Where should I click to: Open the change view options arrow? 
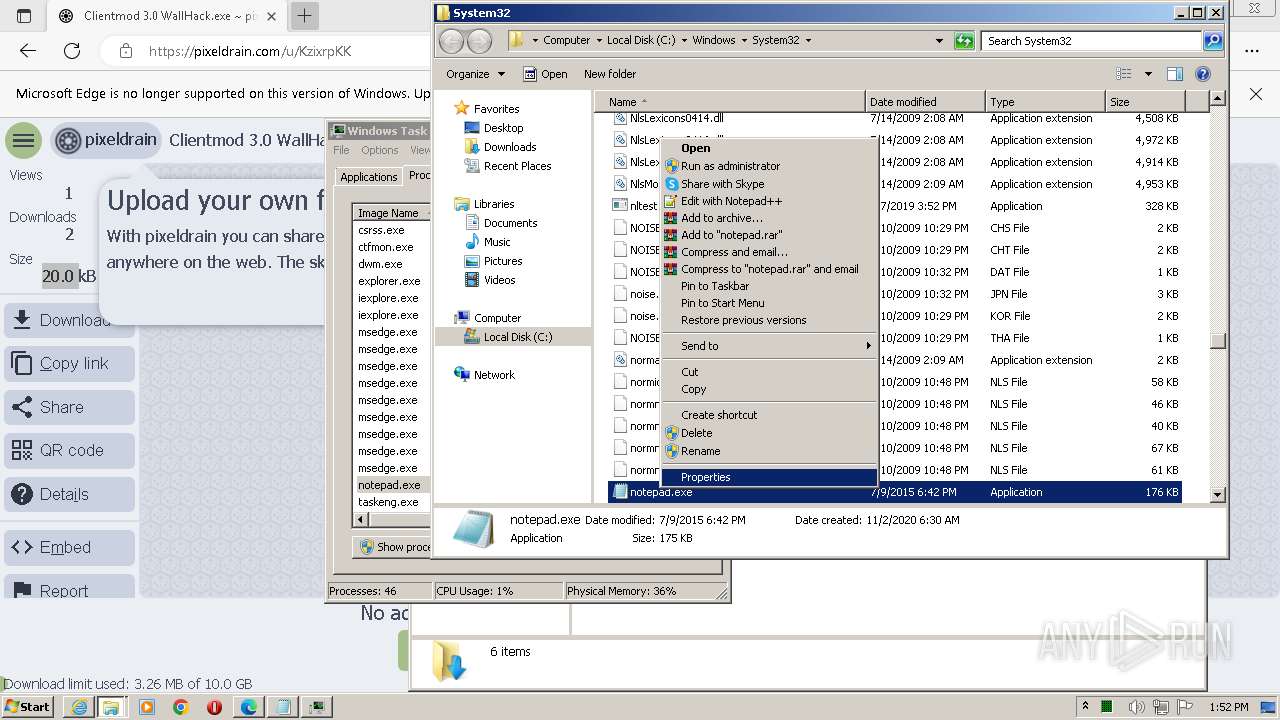1148,74
